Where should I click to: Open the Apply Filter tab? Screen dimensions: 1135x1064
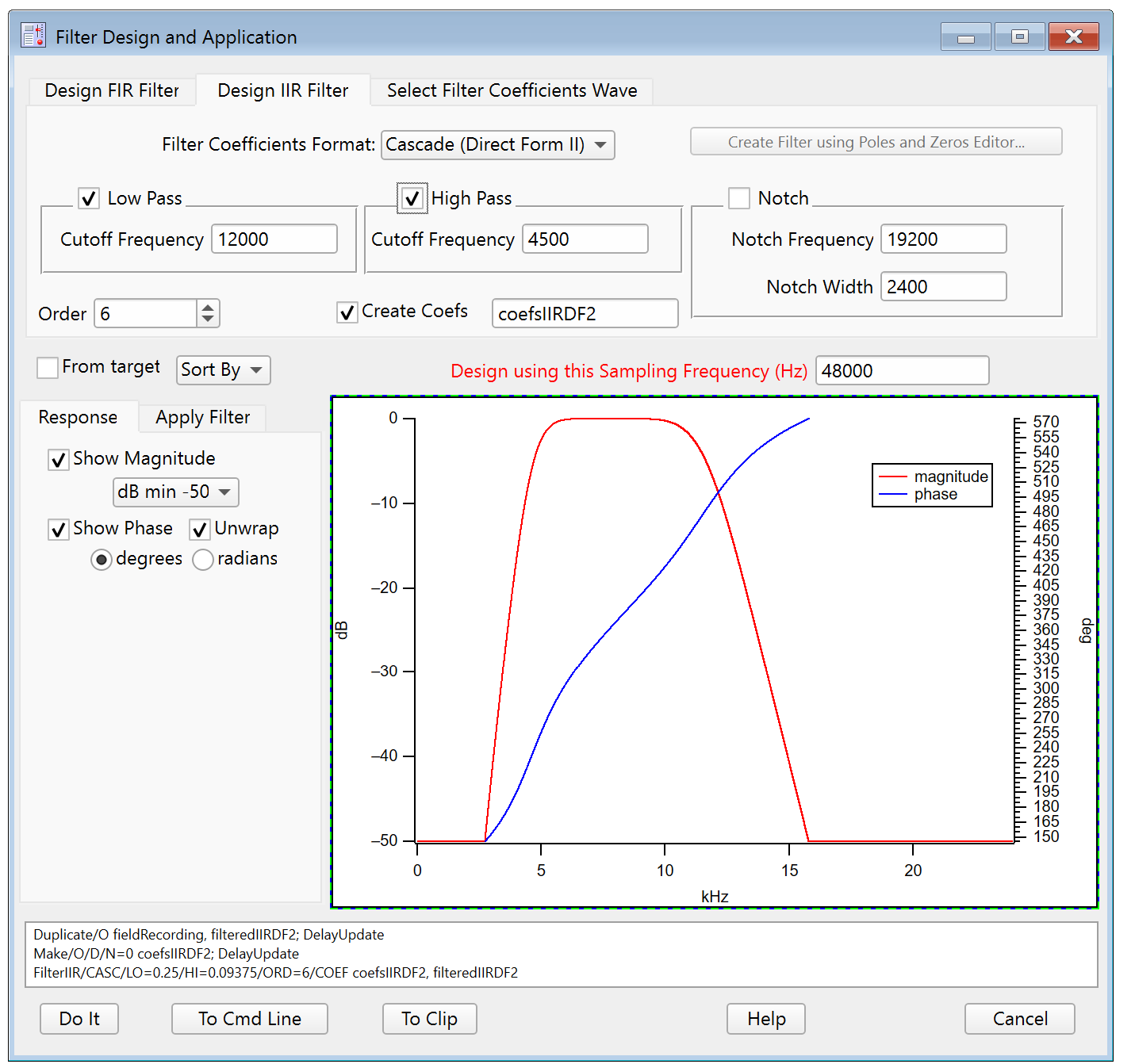point(202,418)
